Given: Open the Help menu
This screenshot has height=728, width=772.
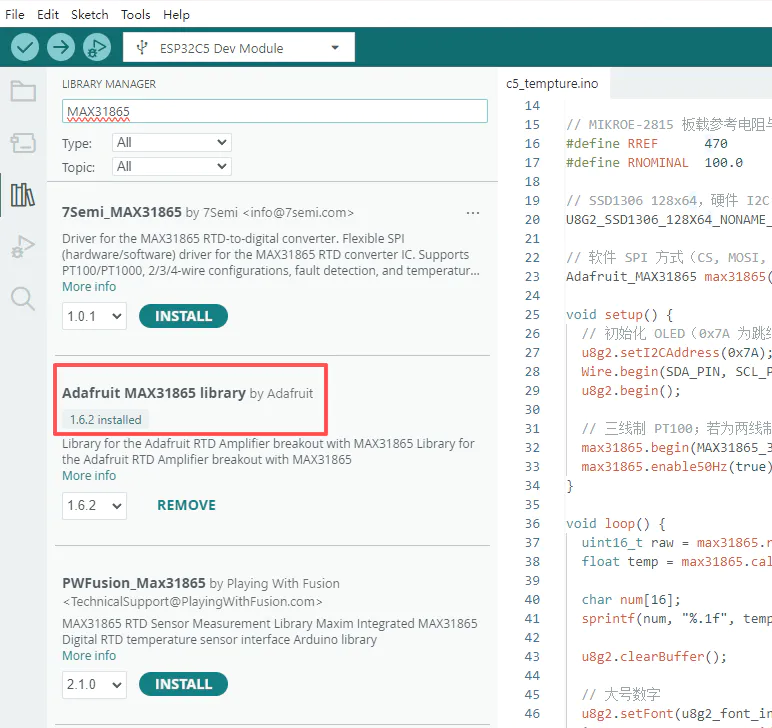Looking at the screenshot, I should (x=176, y=14).
